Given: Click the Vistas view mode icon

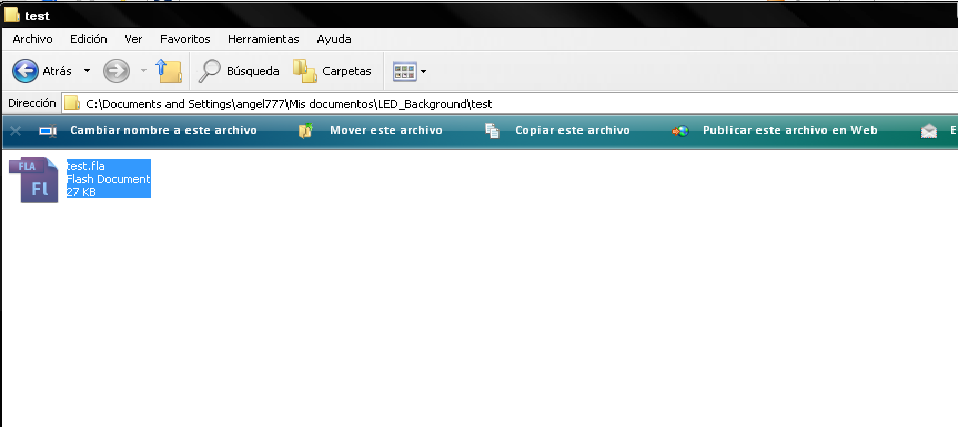Looking at the screenshot, I should pos(404,71).
